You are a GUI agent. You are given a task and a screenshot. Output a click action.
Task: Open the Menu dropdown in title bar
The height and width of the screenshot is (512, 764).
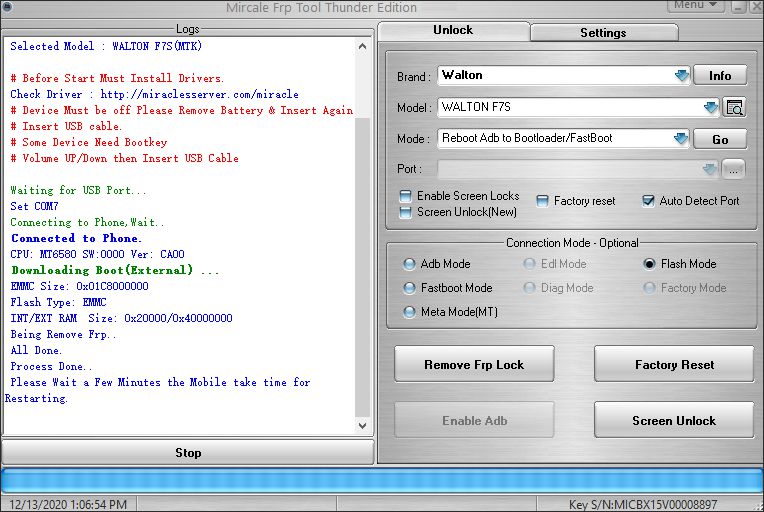click(695, 5)
